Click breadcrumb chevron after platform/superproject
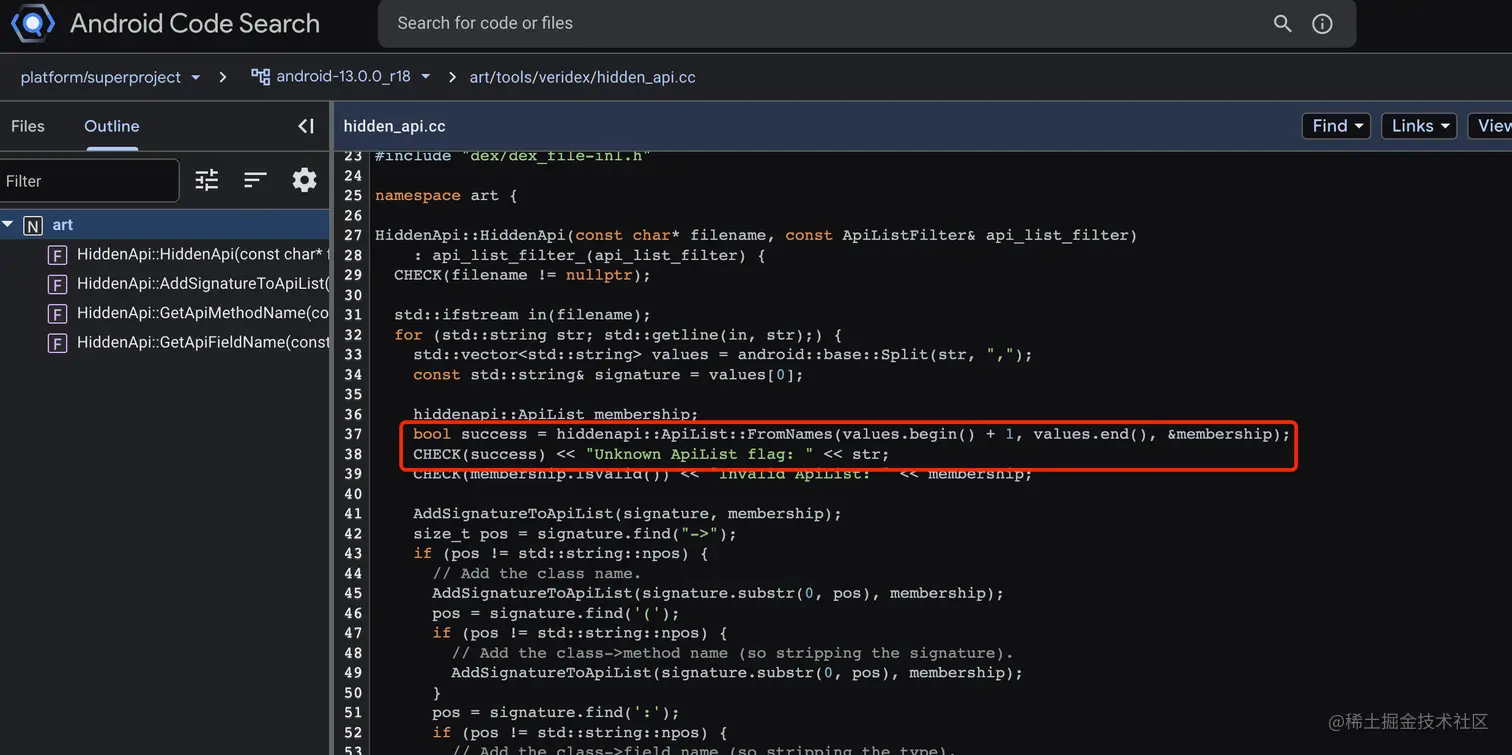The height and width of the screenshot is (755, 1512). point(223,77)
